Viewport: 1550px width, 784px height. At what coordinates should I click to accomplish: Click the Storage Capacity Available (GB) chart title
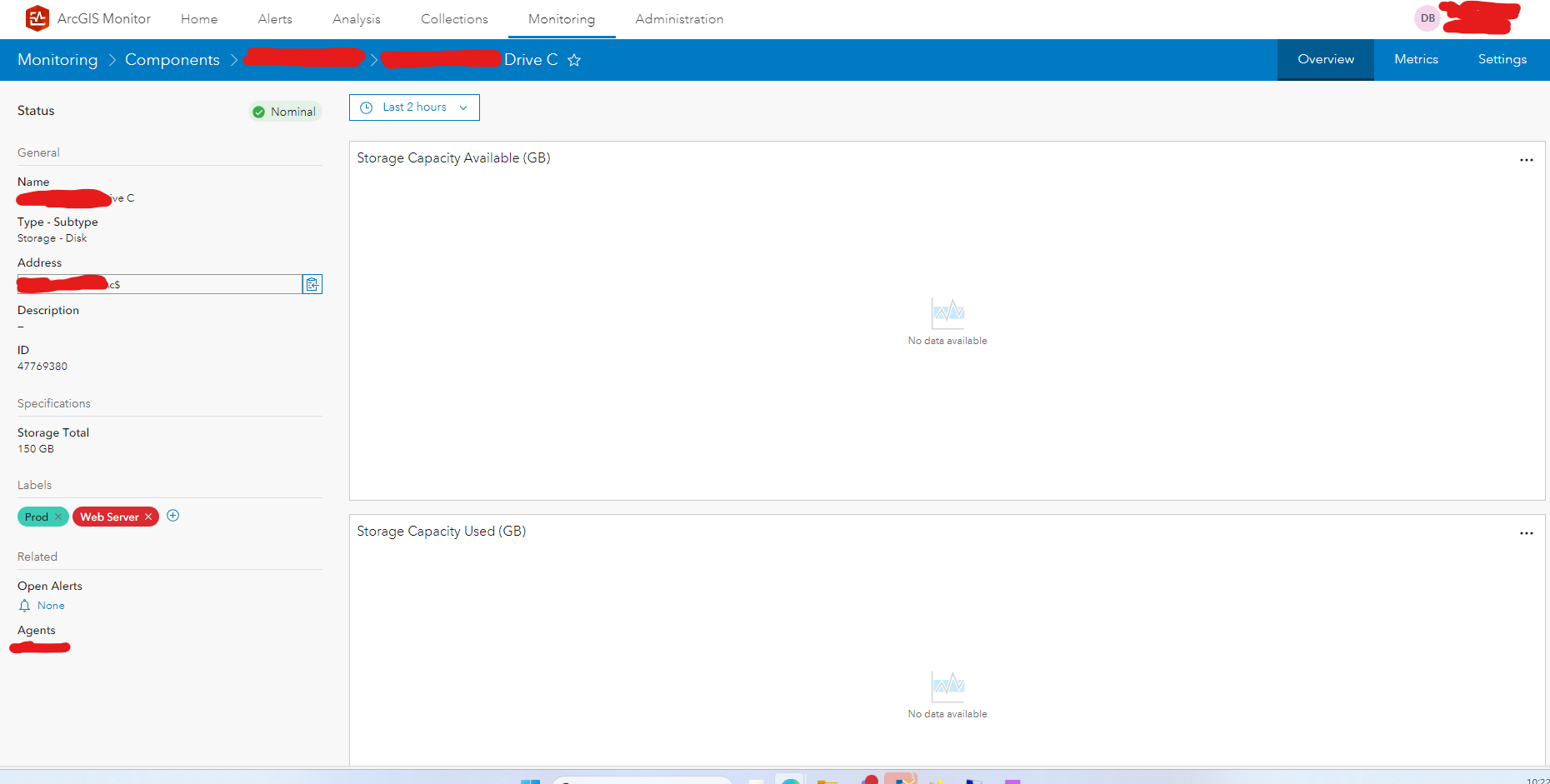click(x=453, y=158)
